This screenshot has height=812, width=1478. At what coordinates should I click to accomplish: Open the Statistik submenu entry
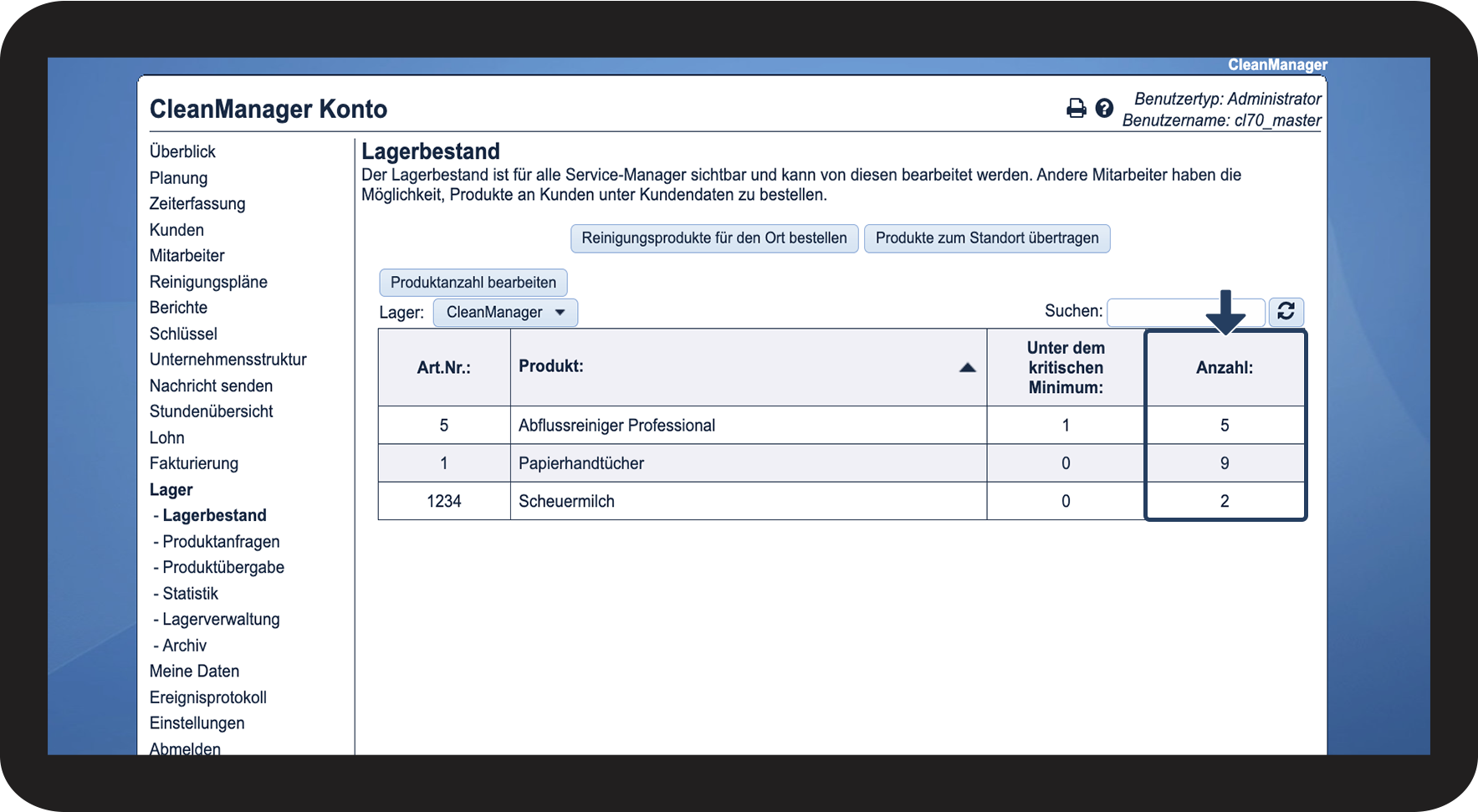pos(190,594)
